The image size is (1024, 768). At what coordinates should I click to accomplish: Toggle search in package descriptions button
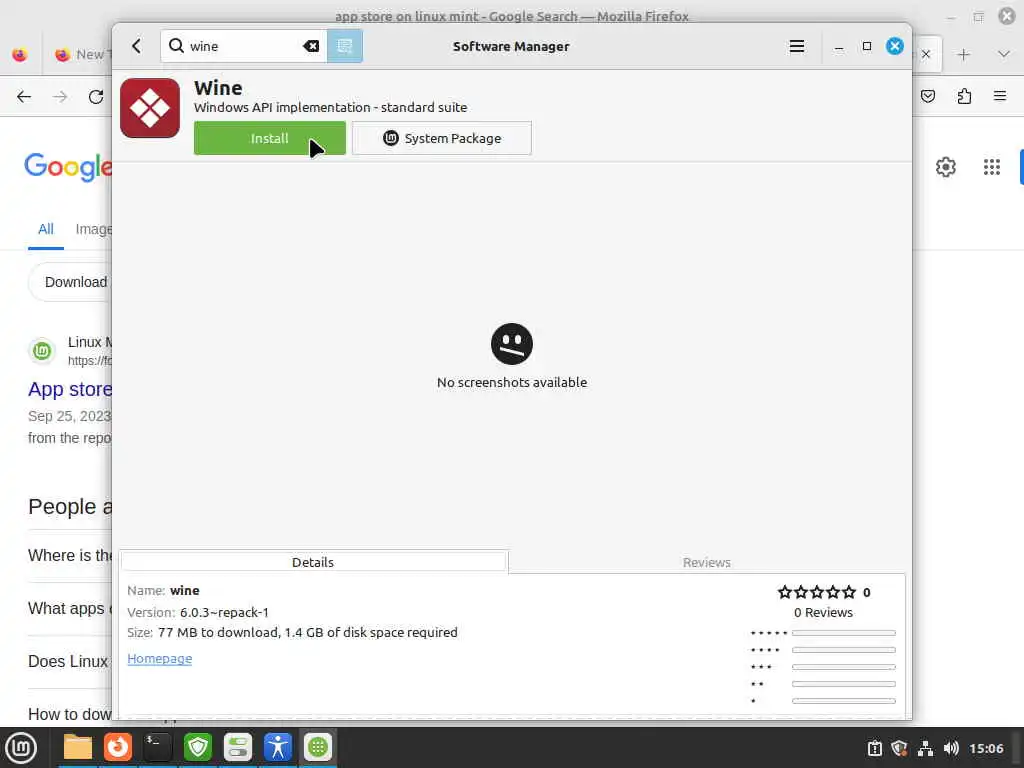tap(345, 46)
